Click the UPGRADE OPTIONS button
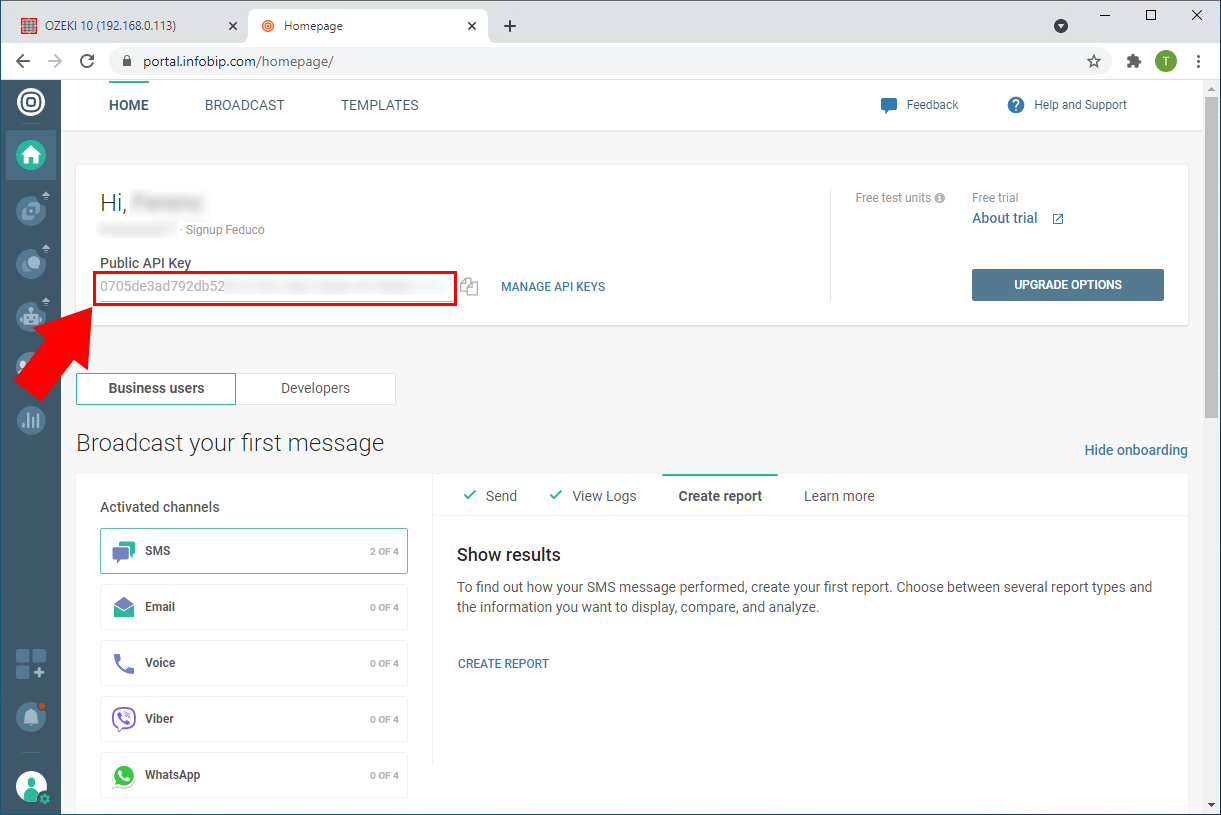The height and width of the screenshot is (815, 1221). 1068,285
